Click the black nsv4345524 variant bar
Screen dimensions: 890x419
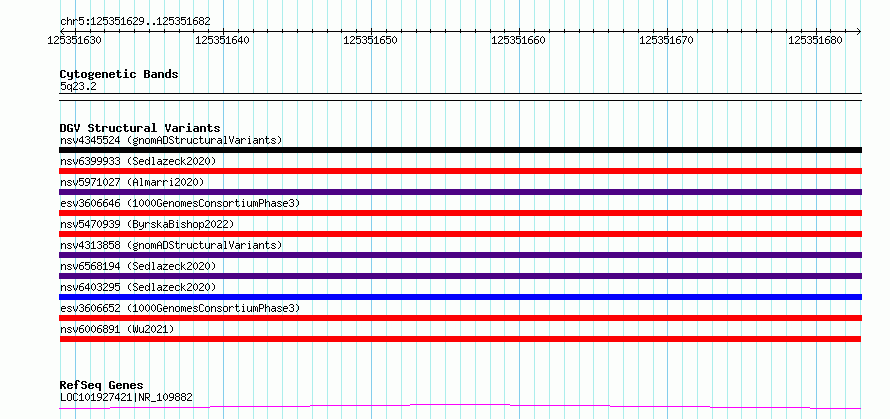(x=460, y=150)
